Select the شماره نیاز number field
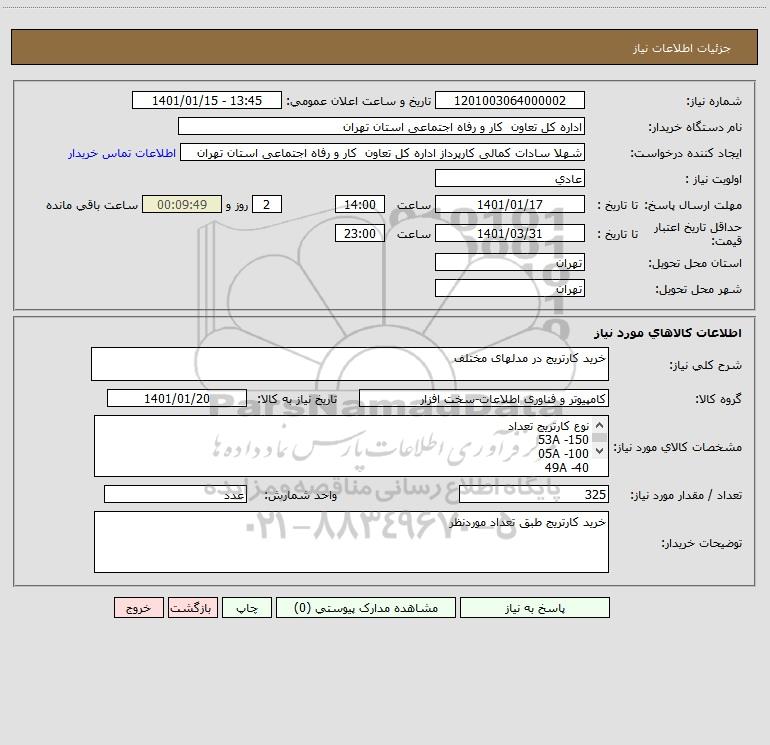This screenshot has width=770, height=745. point(510,100)
